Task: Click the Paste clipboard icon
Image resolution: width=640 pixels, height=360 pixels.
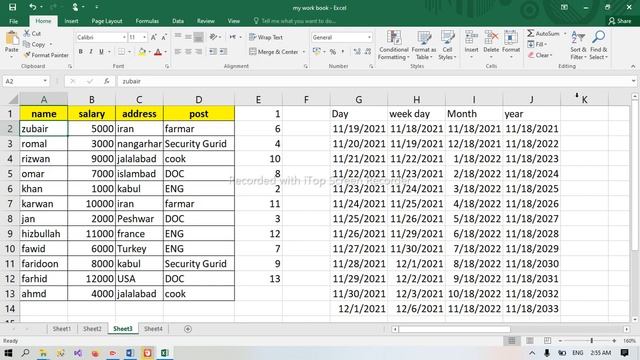Action: coord(12,38)
